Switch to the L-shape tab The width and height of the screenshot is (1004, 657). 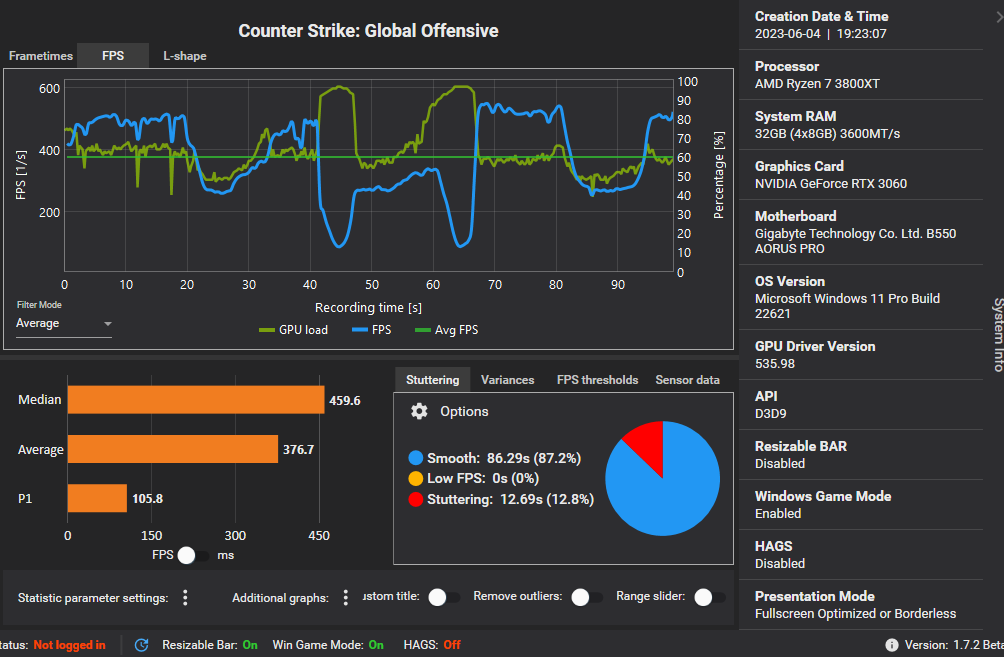pos(184,56)
